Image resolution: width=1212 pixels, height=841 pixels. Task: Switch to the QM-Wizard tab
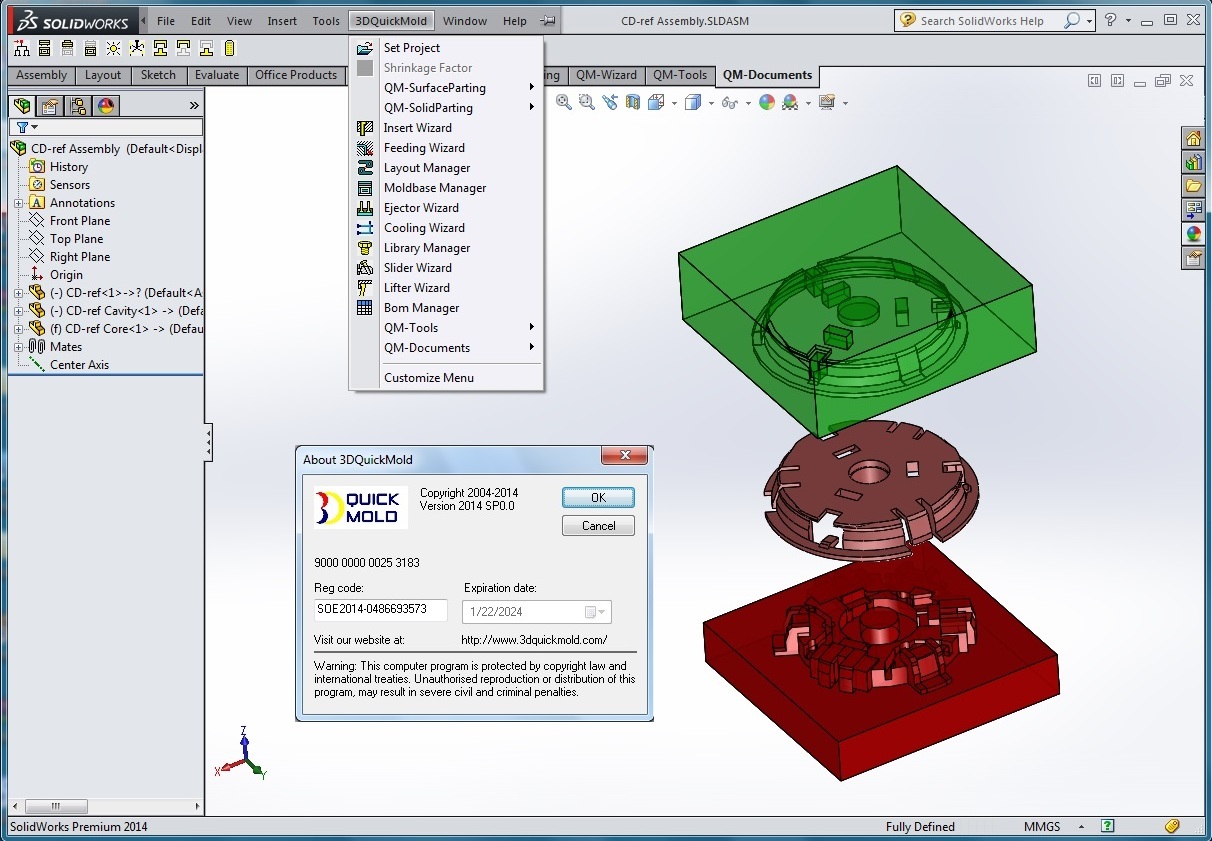607,75
